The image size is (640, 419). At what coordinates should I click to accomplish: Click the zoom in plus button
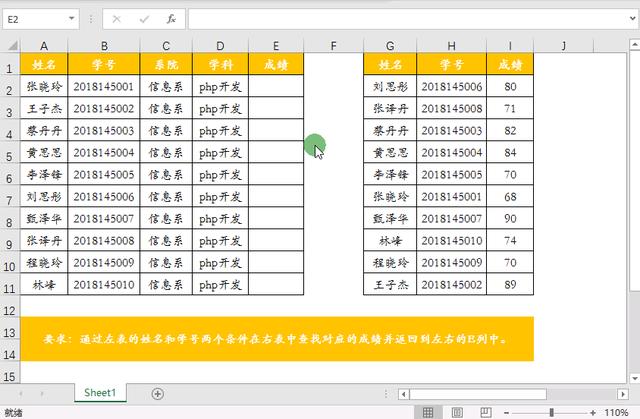coord(593,413)
